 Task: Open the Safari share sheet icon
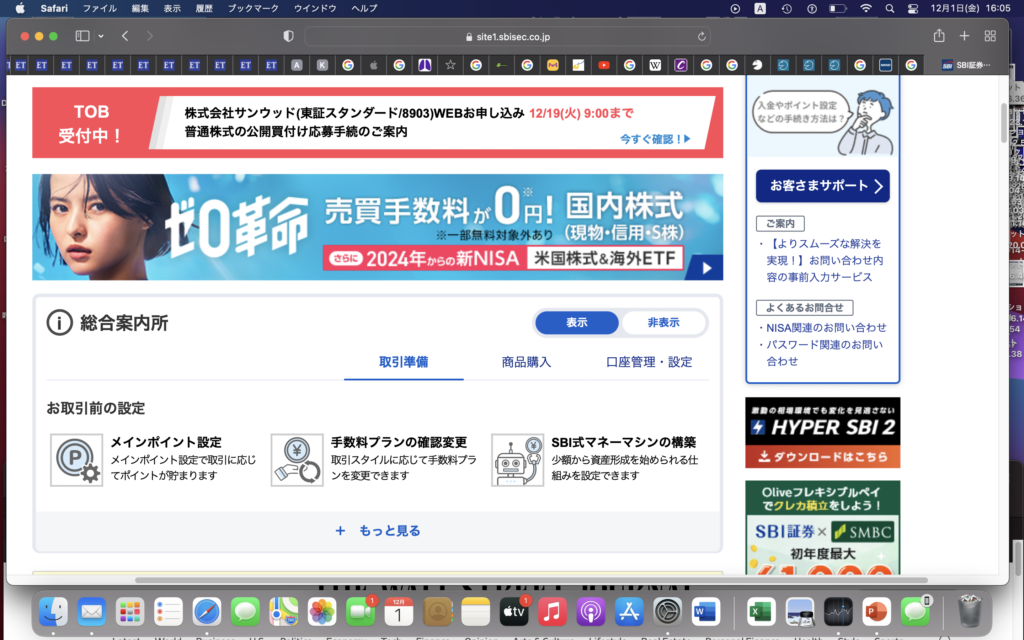click(938, 34)
